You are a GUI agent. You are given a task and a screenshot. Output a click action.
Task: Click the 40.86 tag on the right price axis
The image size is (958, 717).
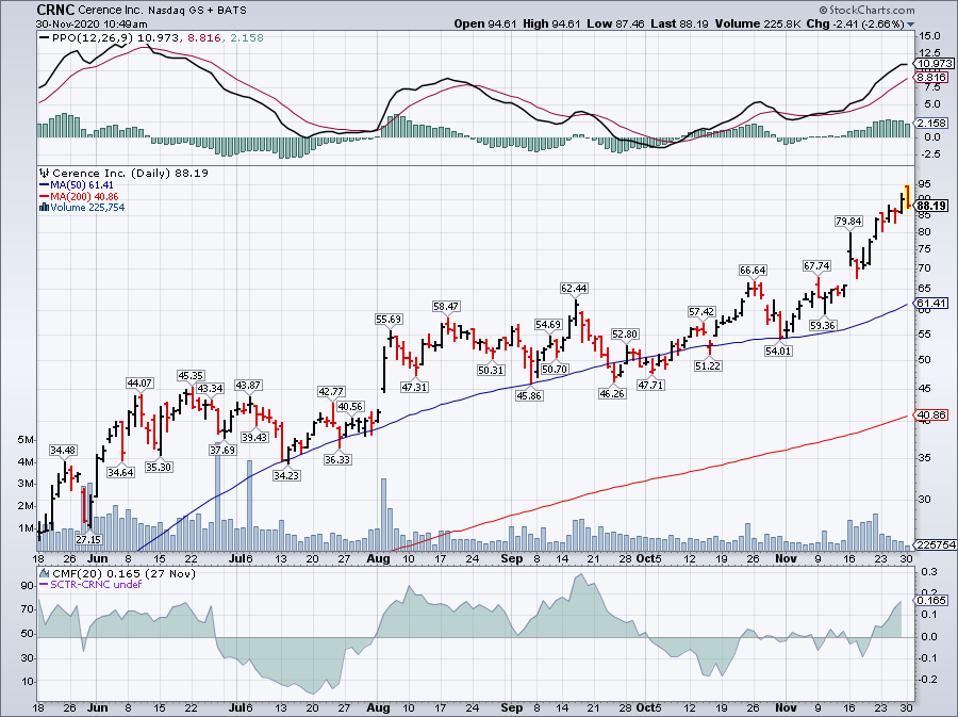(x=931, y=415)
